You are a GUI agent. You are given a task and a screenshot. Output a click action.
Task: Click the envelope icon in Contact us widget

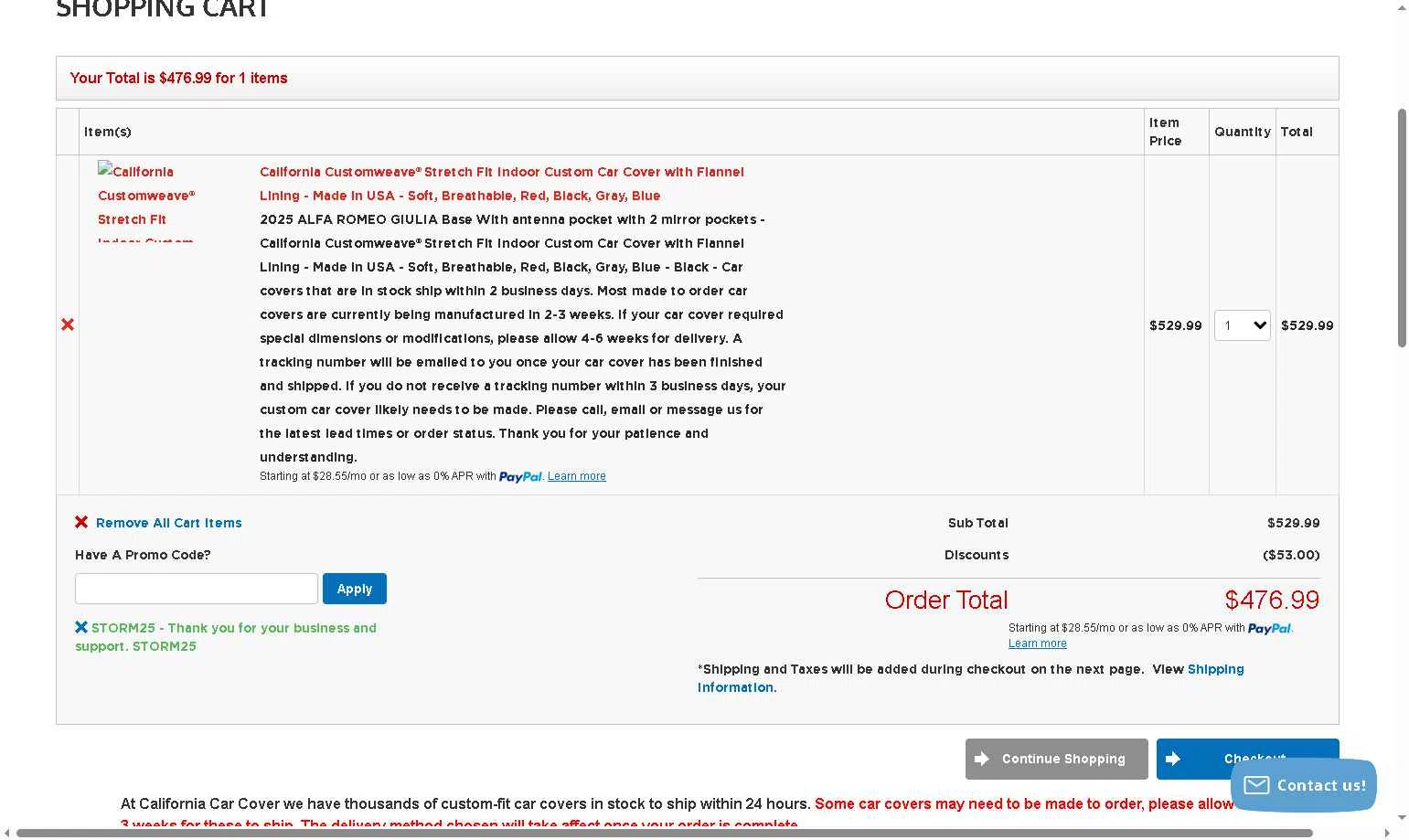pos(1256,785)
